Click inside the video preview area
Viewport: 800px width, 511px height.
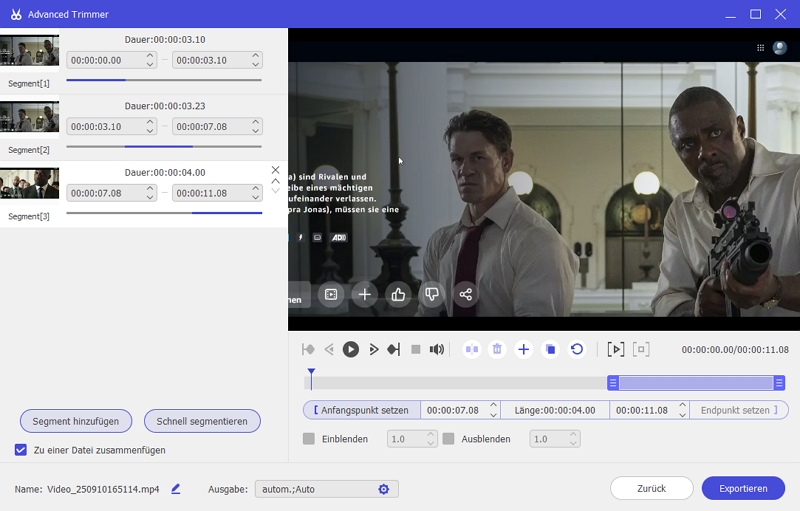[544, 180]
